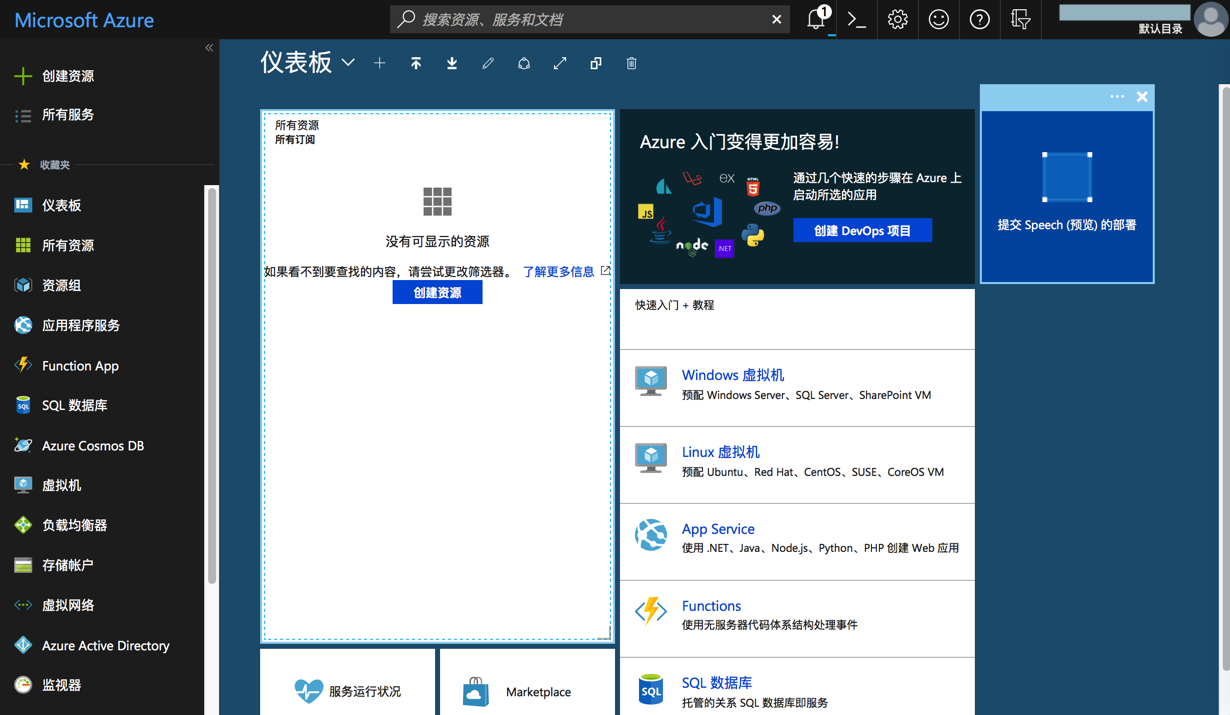Viewport: 1230px width, 715px height.
Task: Open the notifications bell
Action: tap(817, 19)
